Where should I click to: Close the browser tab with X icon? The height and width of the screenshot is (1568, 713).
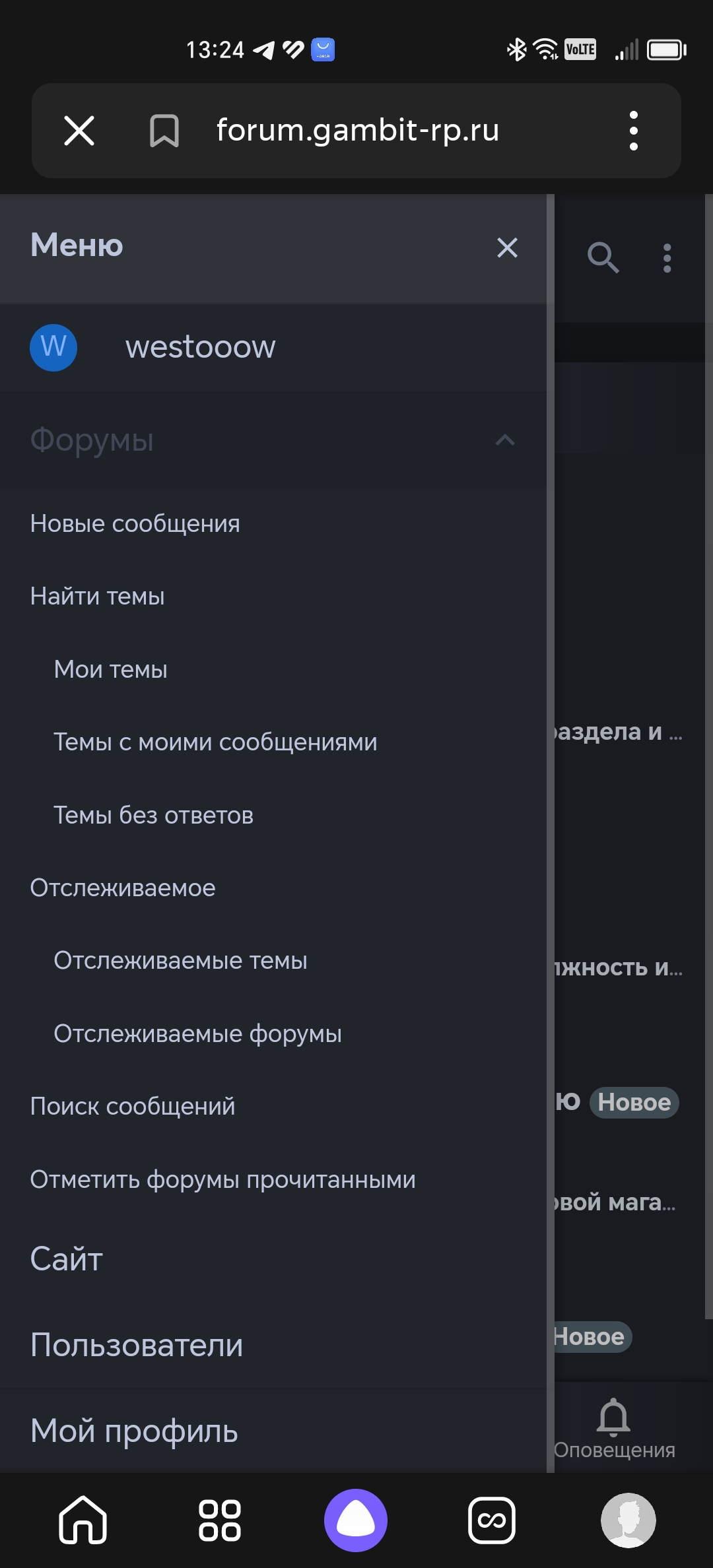[79, 130]
